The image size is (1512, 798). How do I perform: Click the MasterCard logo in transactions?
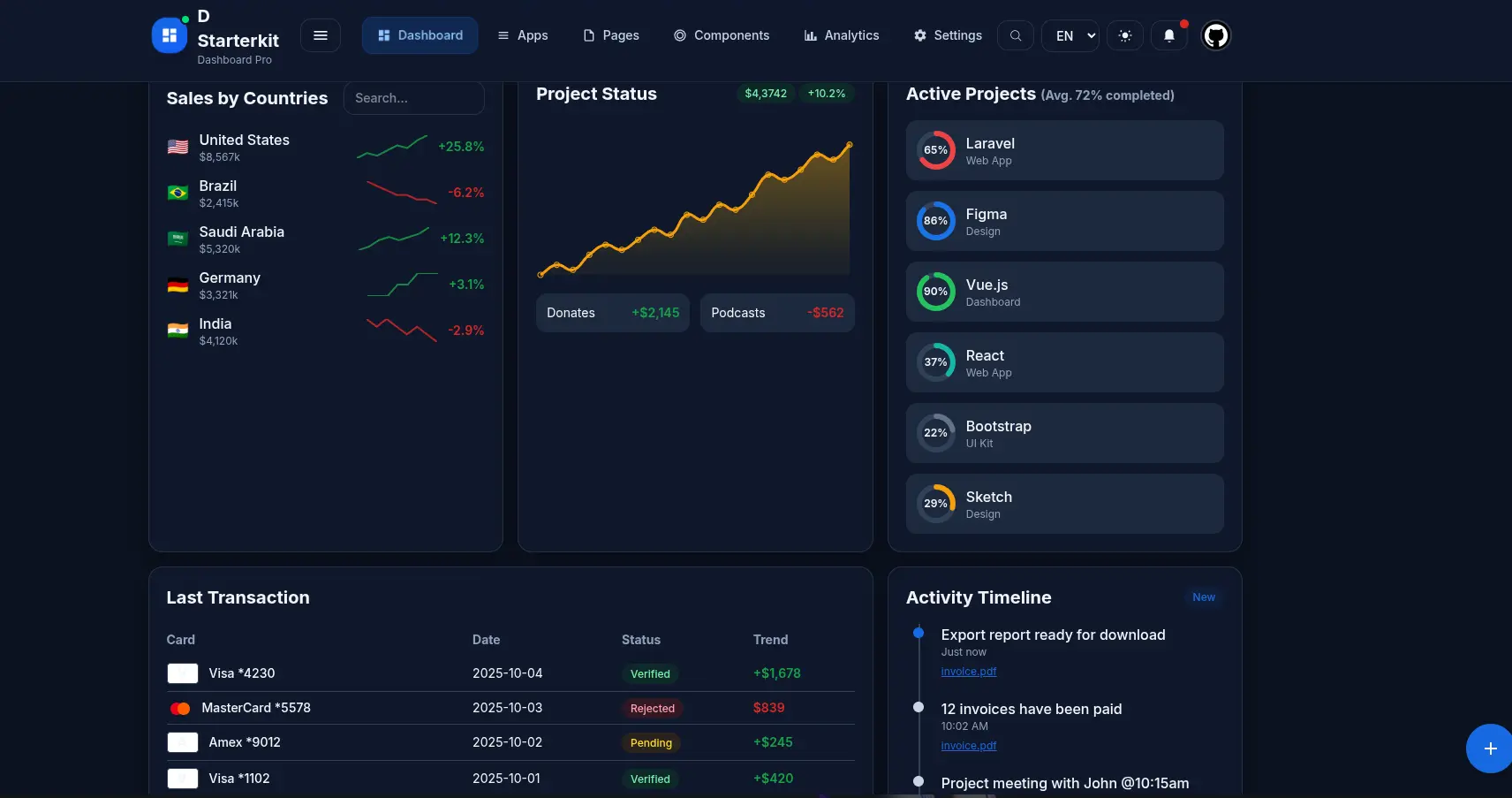(180, 709)
